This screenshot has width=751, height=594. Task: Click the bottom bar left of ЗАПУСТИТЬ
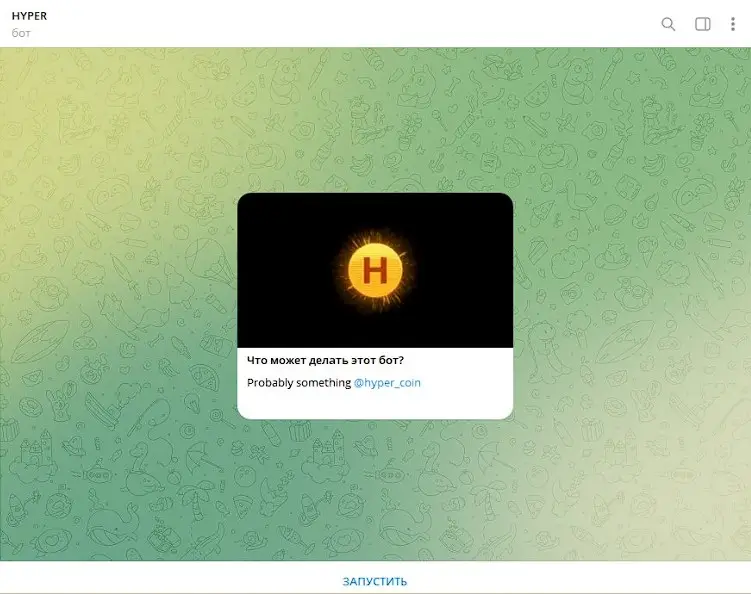point(150,580)
